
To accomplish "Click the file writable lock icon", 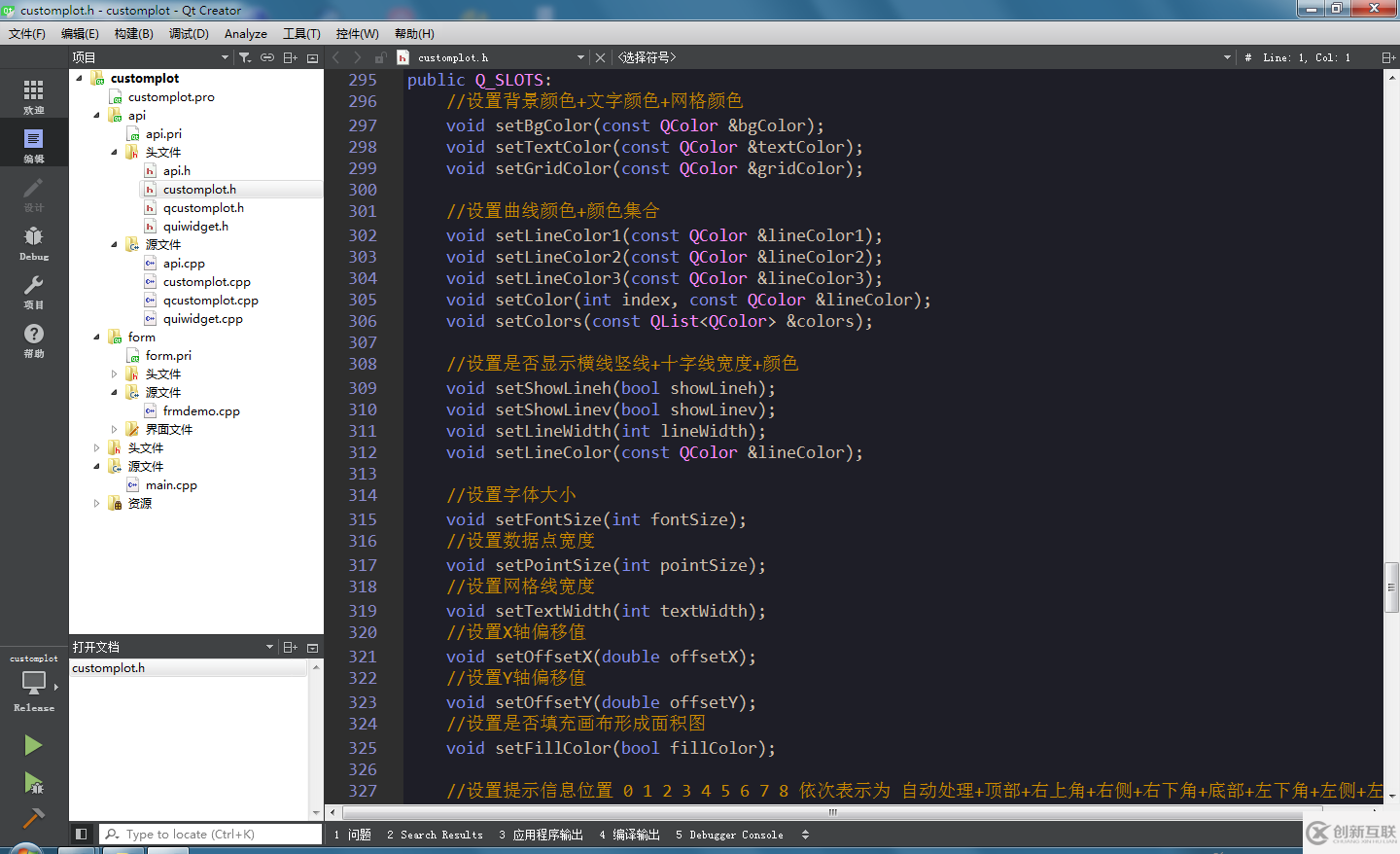I will click(380, 57).
